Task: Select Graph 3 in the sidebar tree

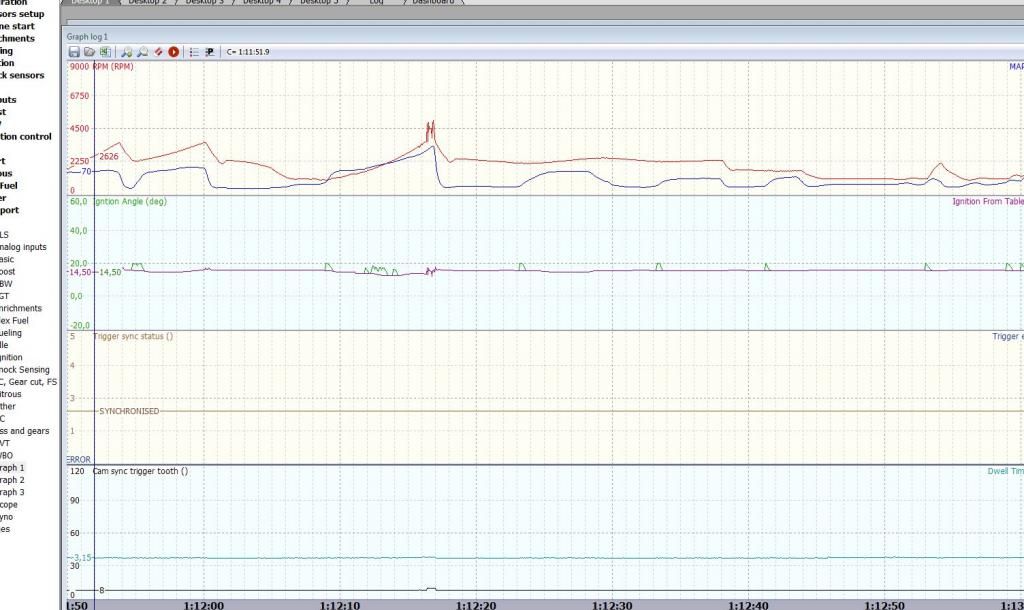Action: point(12,492)
